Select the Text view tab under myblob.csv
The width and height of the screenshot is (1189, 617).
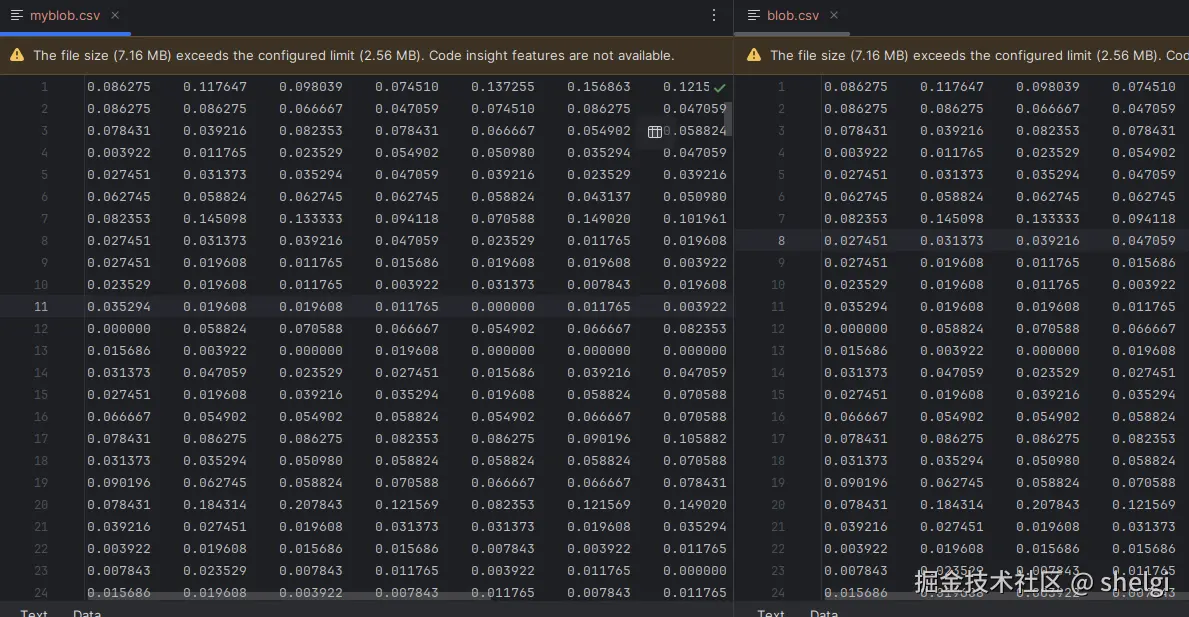(x=33, y=612)
